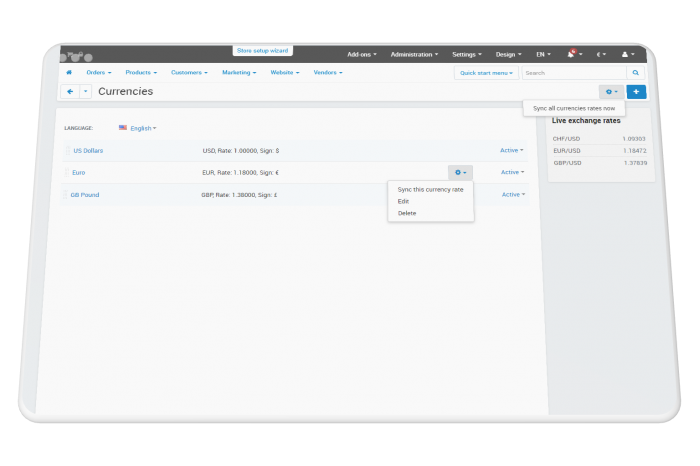
Task: Open the Euro row gear menu
Action: [460, 172]
